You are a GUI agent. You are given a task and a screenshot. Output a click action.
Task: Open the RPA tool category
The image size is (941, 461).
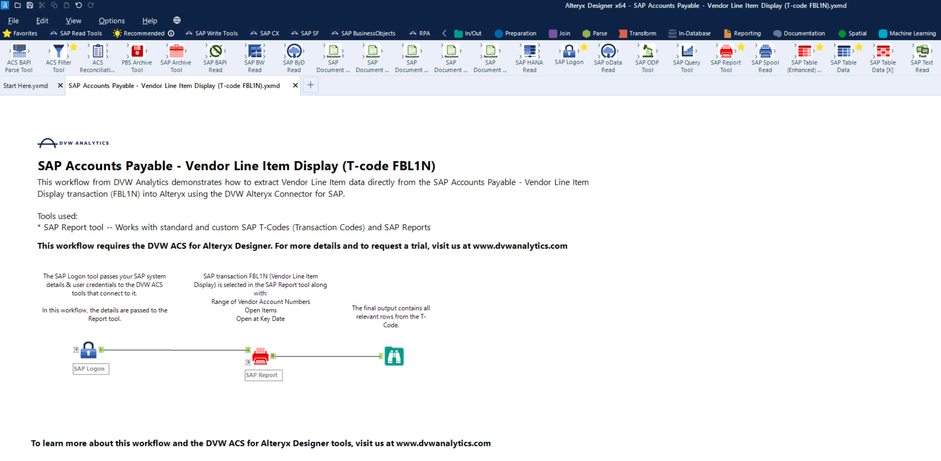[x=419, y=34]
